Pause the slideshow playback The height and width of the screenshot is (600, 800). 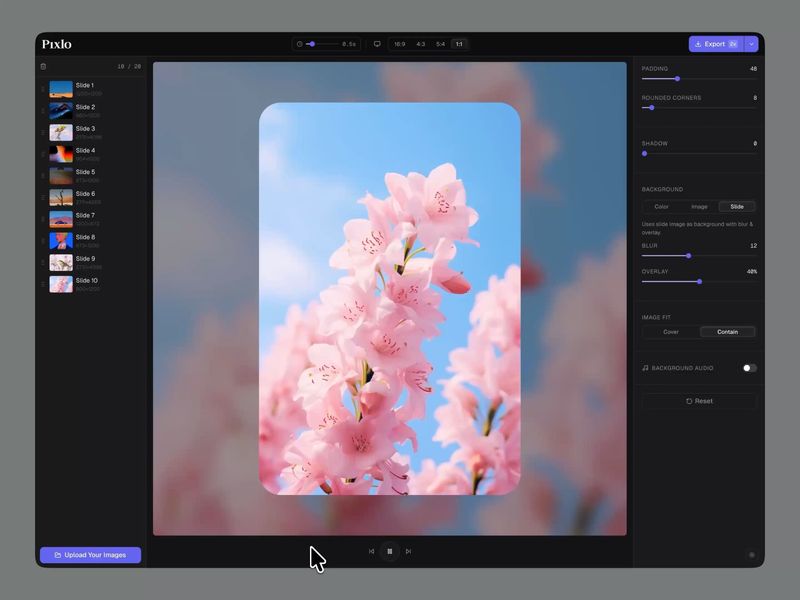click(x=389, y=551)
